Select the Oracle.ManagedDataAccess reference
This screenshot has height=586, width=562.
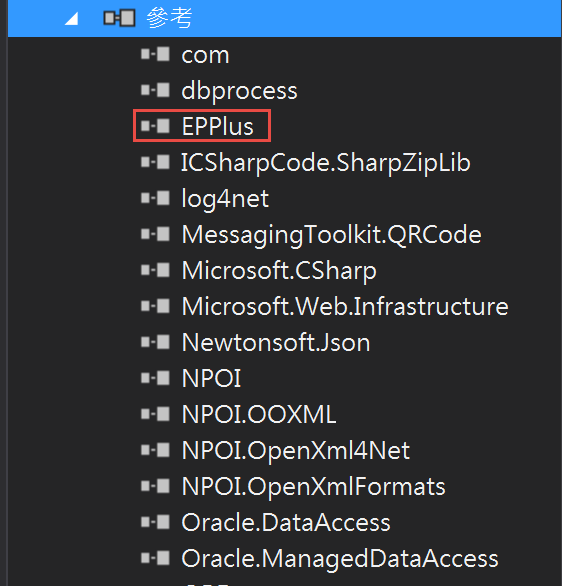pyautogui.click(x=340, y=559)
